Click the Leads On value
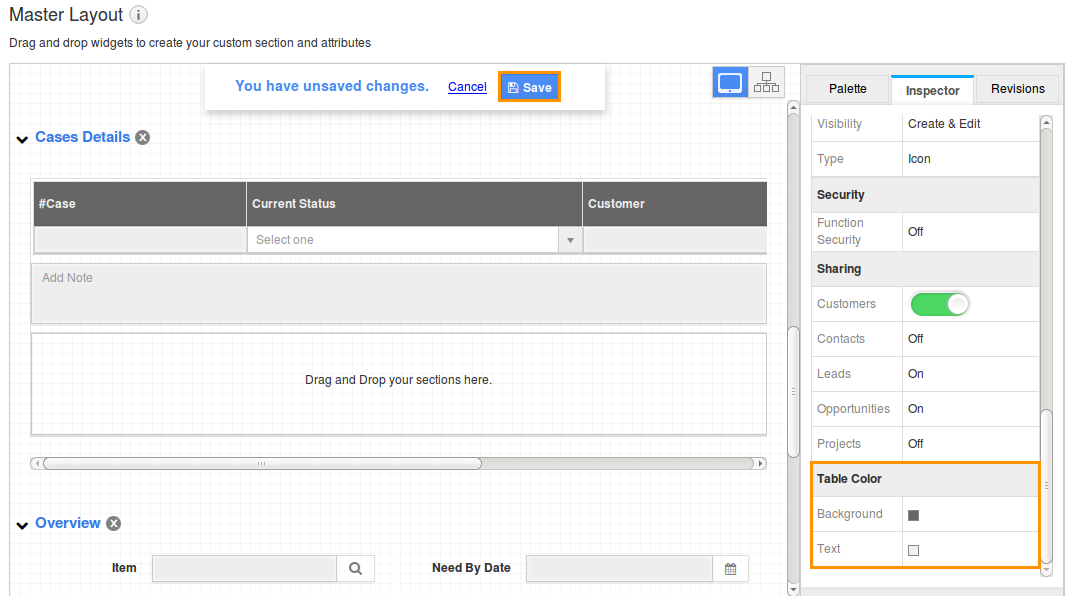Viewport: 1070px width, 596px height. 915,373
